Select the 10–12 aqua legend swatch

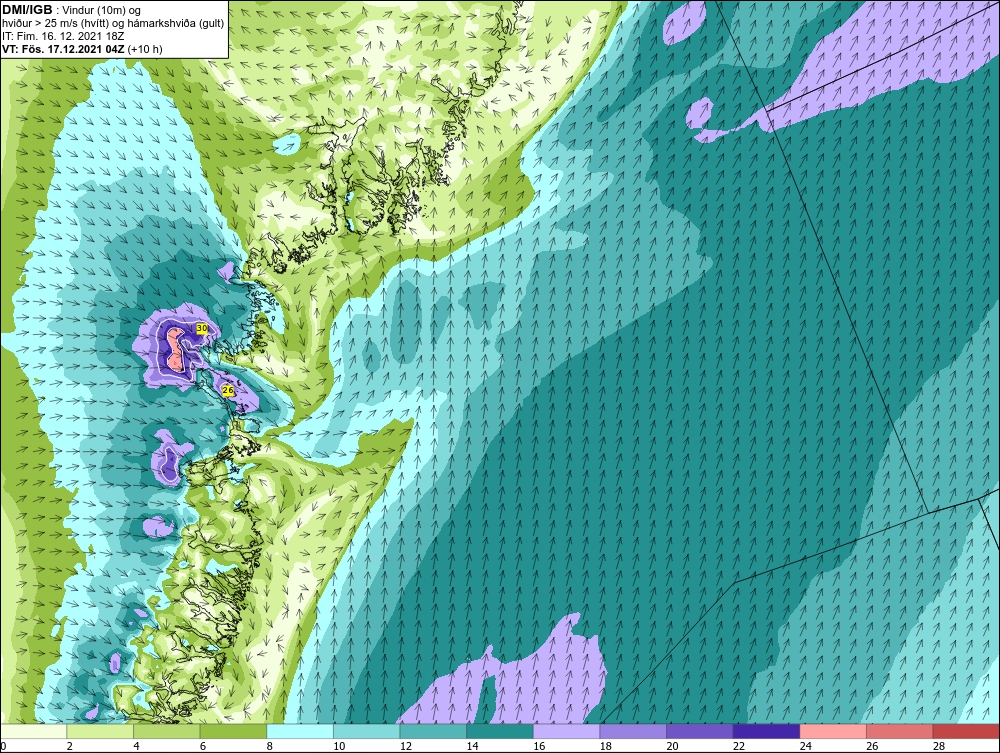367,731
